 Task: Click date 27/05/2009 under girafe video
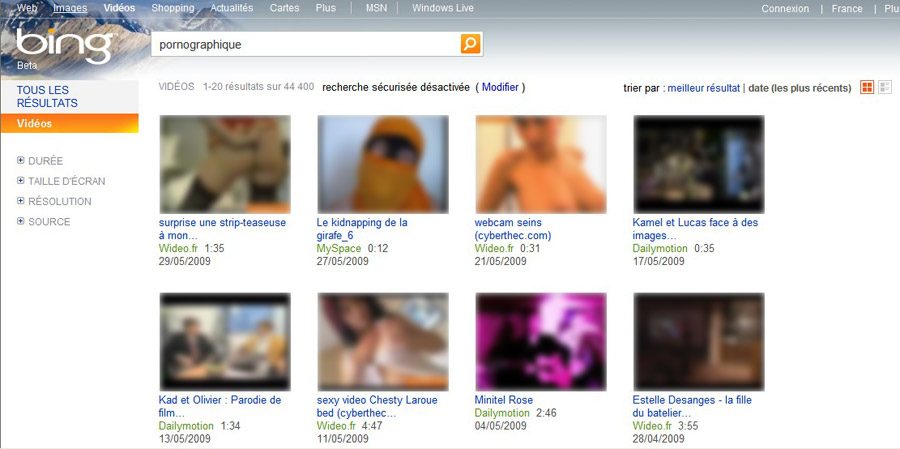(x=343, y=261)
